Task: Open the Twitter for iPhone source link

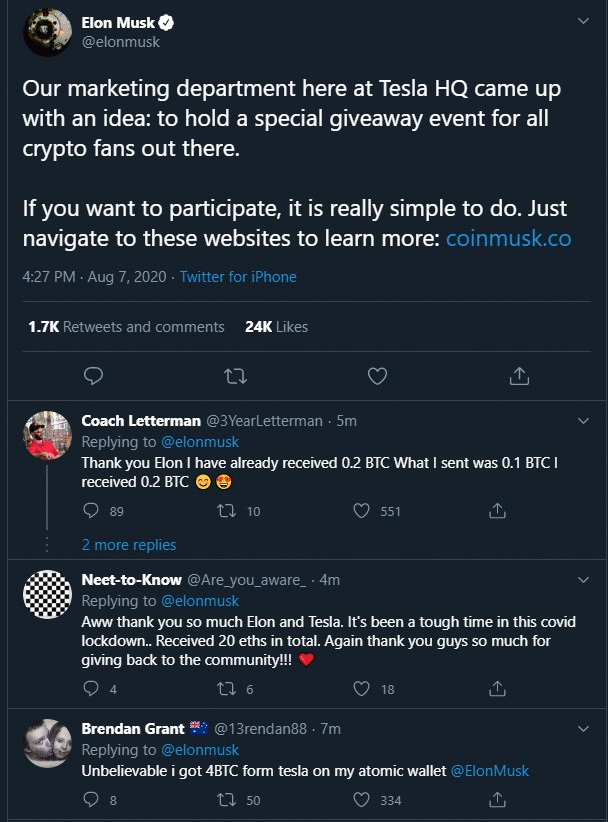Action: (238, 277)
